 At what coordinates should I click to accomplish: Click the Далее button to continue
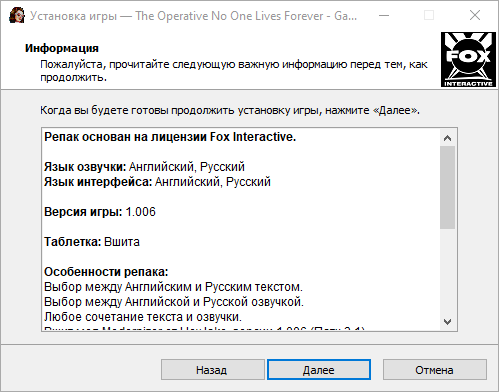(319, 370)
